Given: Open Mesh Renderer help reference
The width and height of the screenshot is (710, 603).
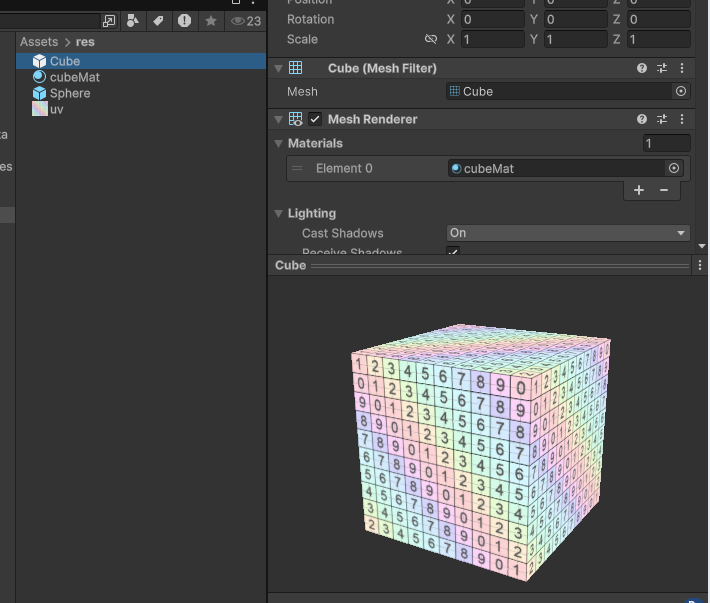Looking at the screenshot, I should pos(642,119).
